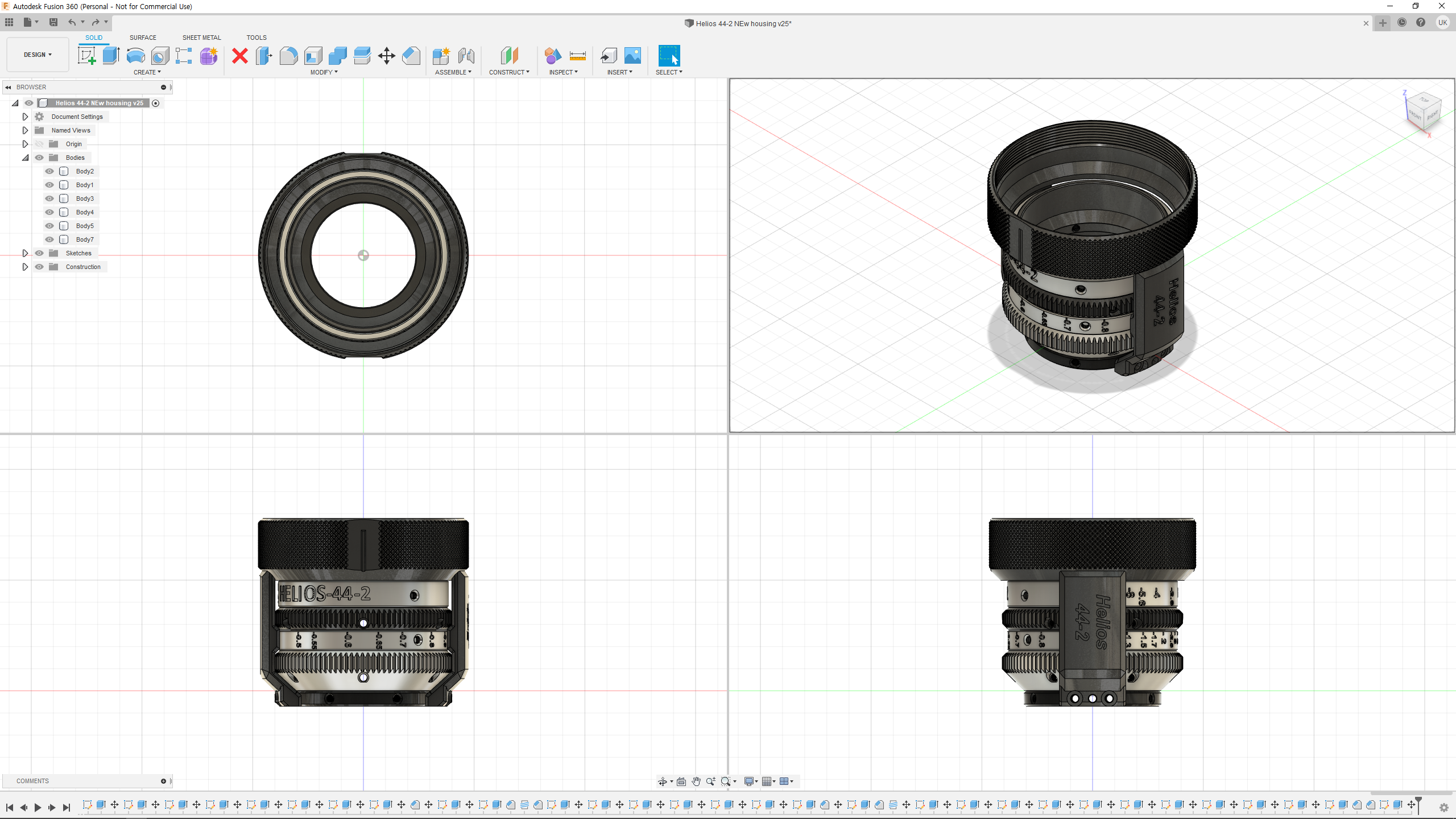Expand the Document Settings node
The height and width of the screenshot is (819, 1456).
click(x=25, y=117)
